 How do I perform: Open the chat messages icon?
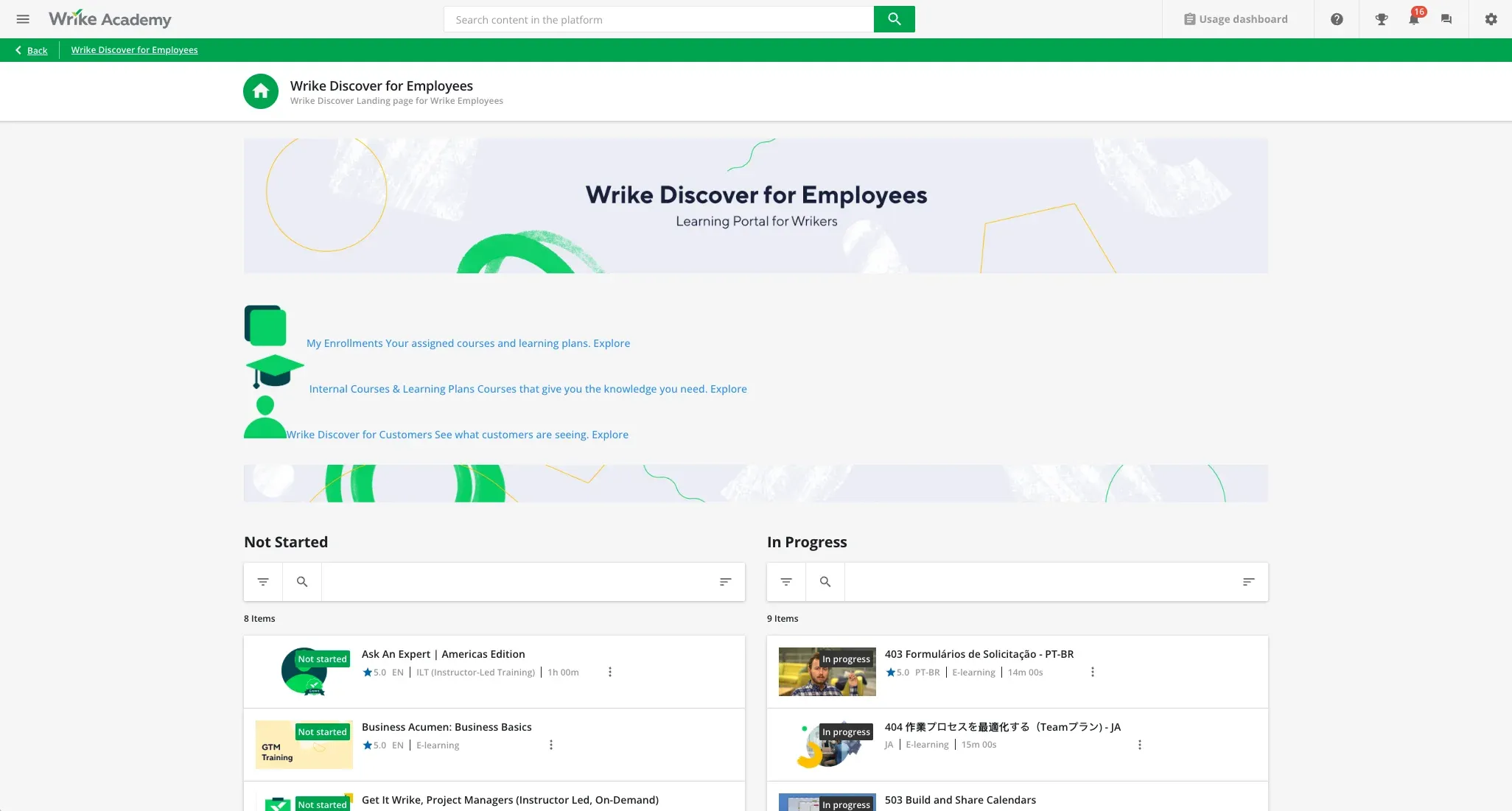pyautogui.click(x=1446, y=19)
